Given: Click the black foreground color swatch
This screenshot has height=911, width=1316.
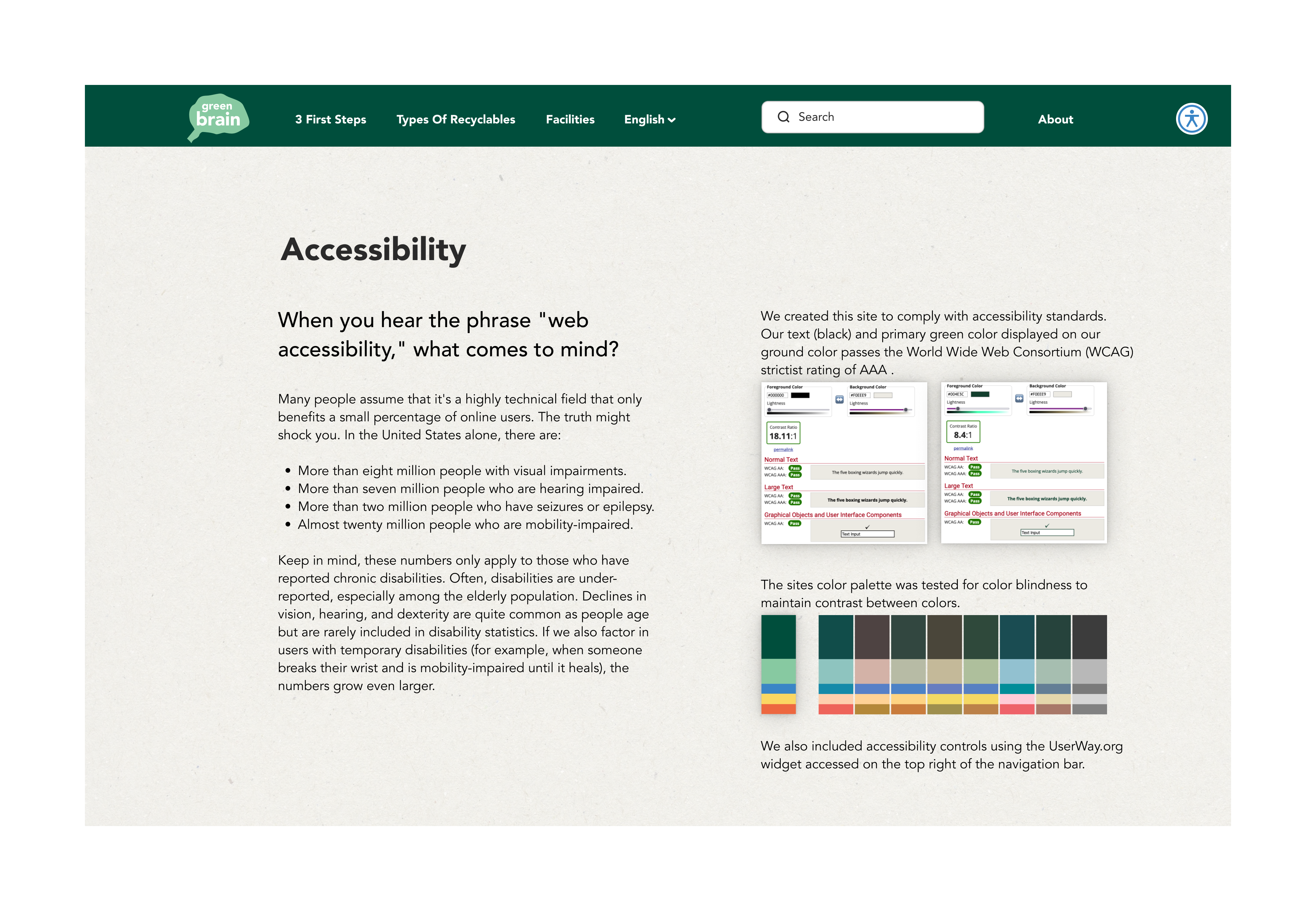Looking at the screenshot, I should pyautogui.click(x=800, y=395).
